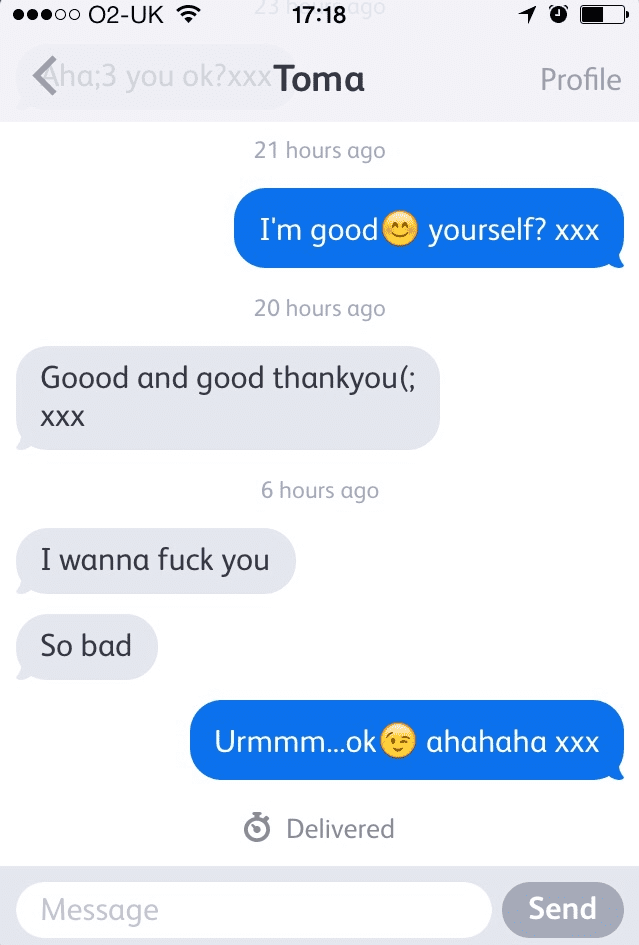Viewport: 639px width, 945px height.
Task: Open Toma's Profile link
Action: point(581,80)
